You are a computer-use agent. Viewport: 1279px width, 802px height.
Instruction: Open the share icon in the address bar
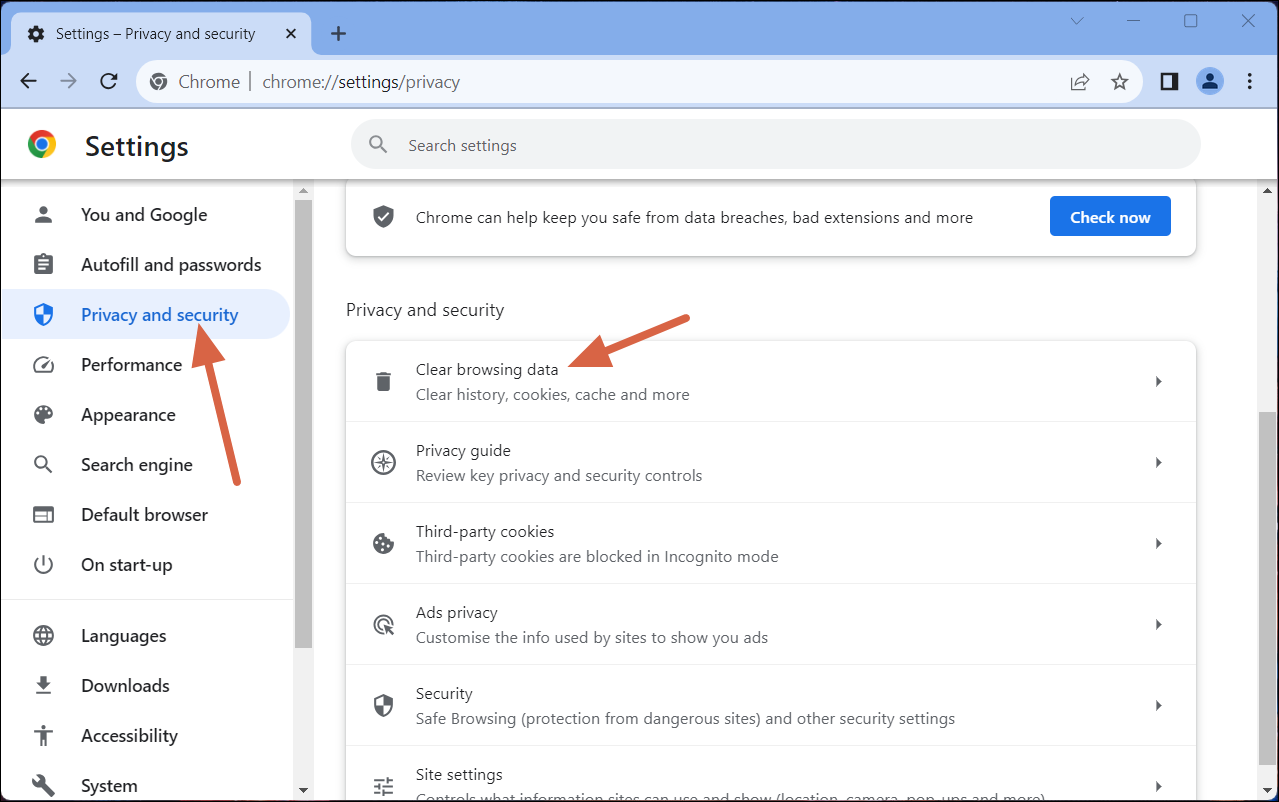pyautogui.click(x=1080, y=81)
